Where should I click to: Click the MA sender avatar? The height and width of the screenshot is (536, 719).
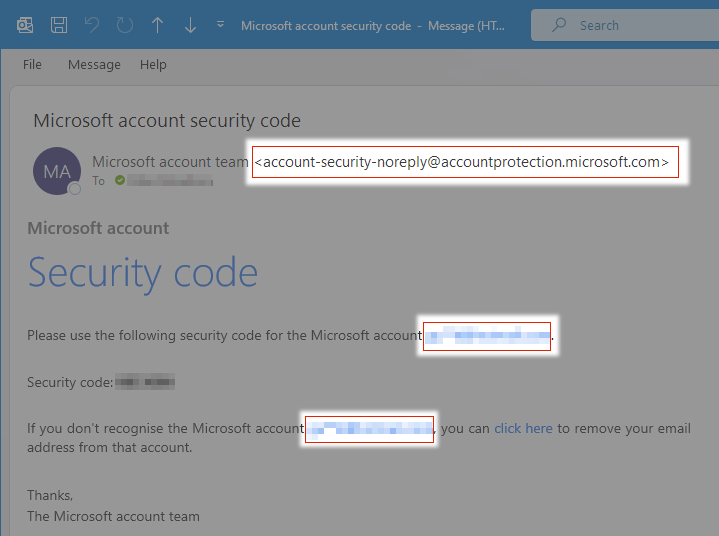[x=57, y=171]
